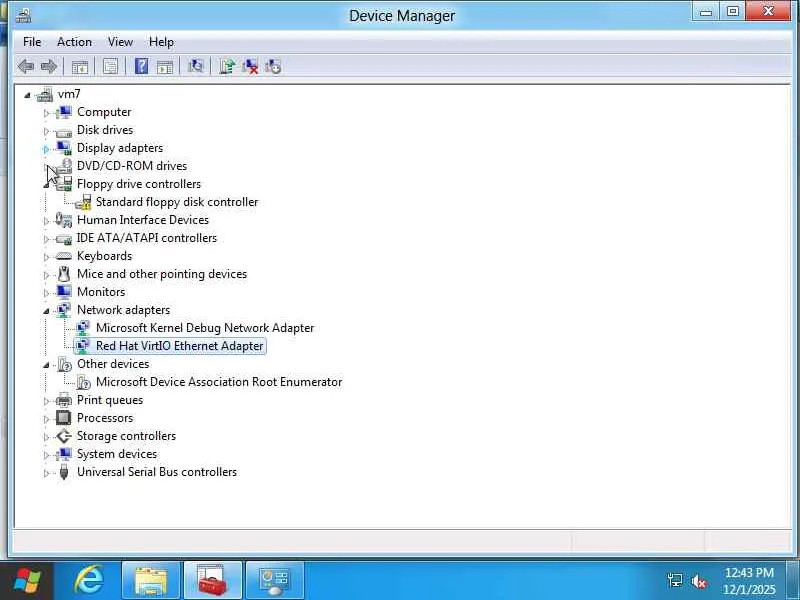800x600 pixels.
Task: Expand the Disk drives node arrow
Action: 46,131
